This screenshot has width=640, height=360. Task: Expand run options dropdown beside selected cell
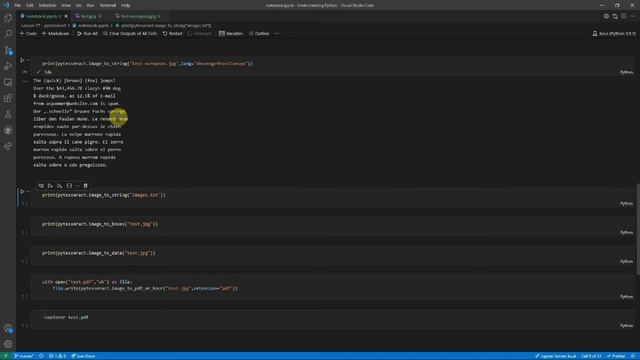click(28, 191)
